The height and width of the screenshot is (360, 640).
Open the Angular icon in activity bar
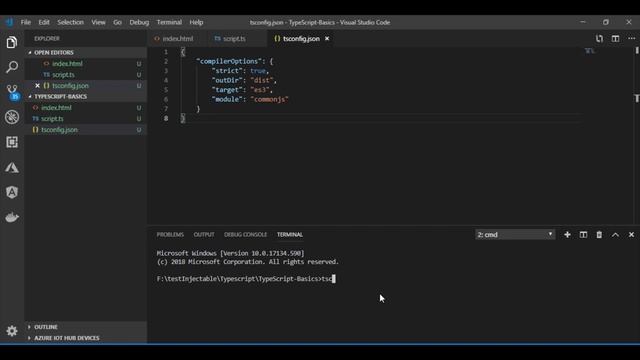12,192
